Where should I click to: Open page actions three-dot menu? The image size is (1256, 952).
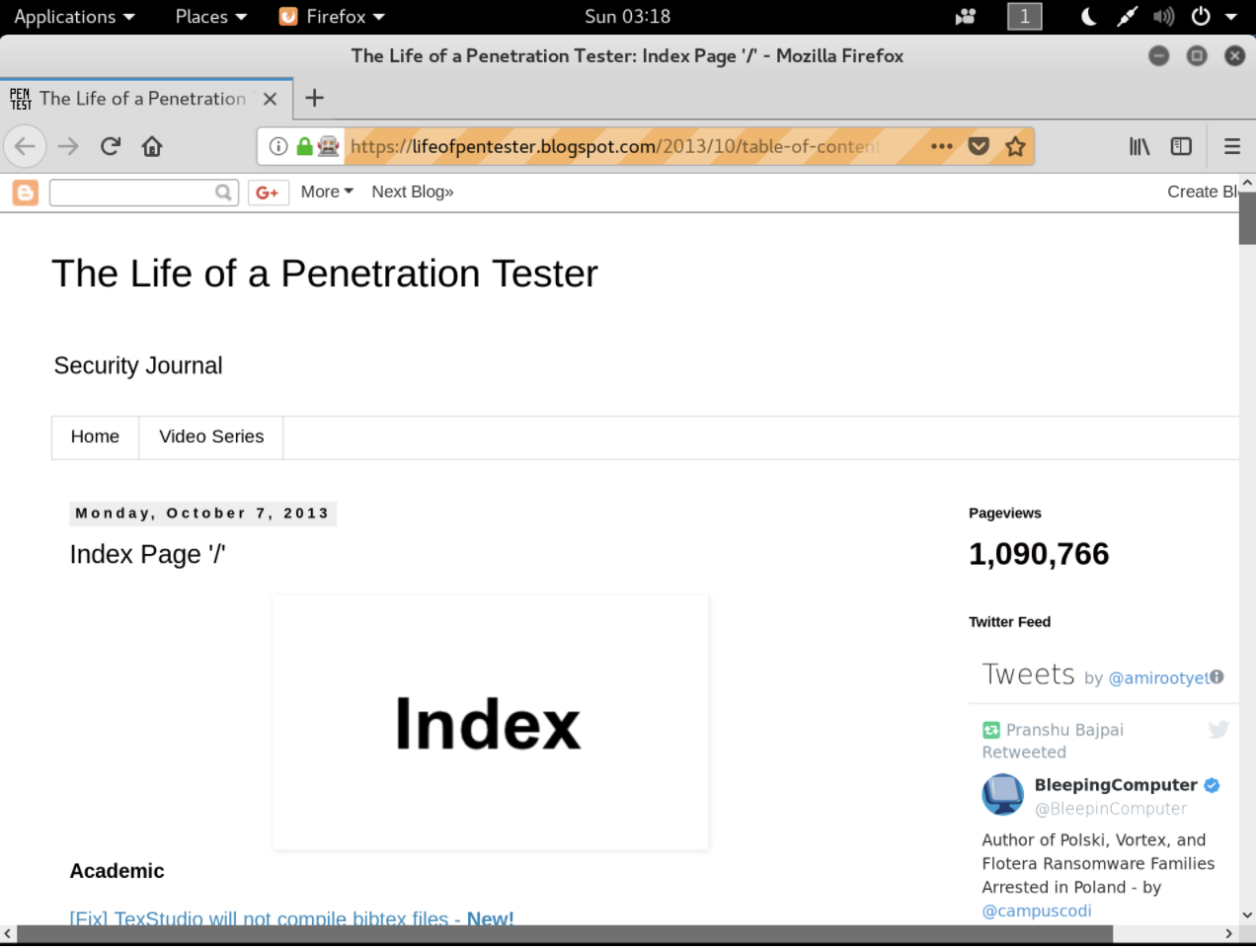(942, 146)
